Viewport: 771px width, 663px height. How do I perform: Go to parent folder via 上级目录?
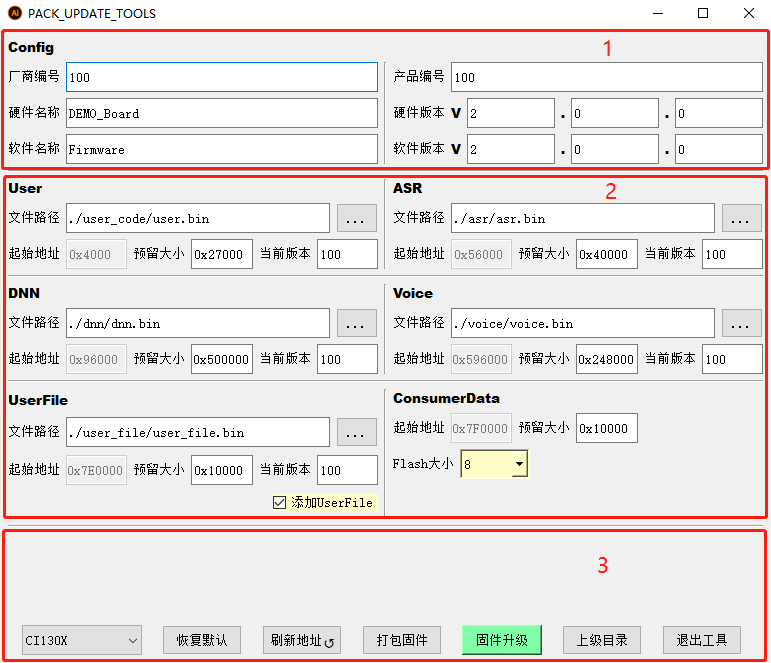(601, 640)
